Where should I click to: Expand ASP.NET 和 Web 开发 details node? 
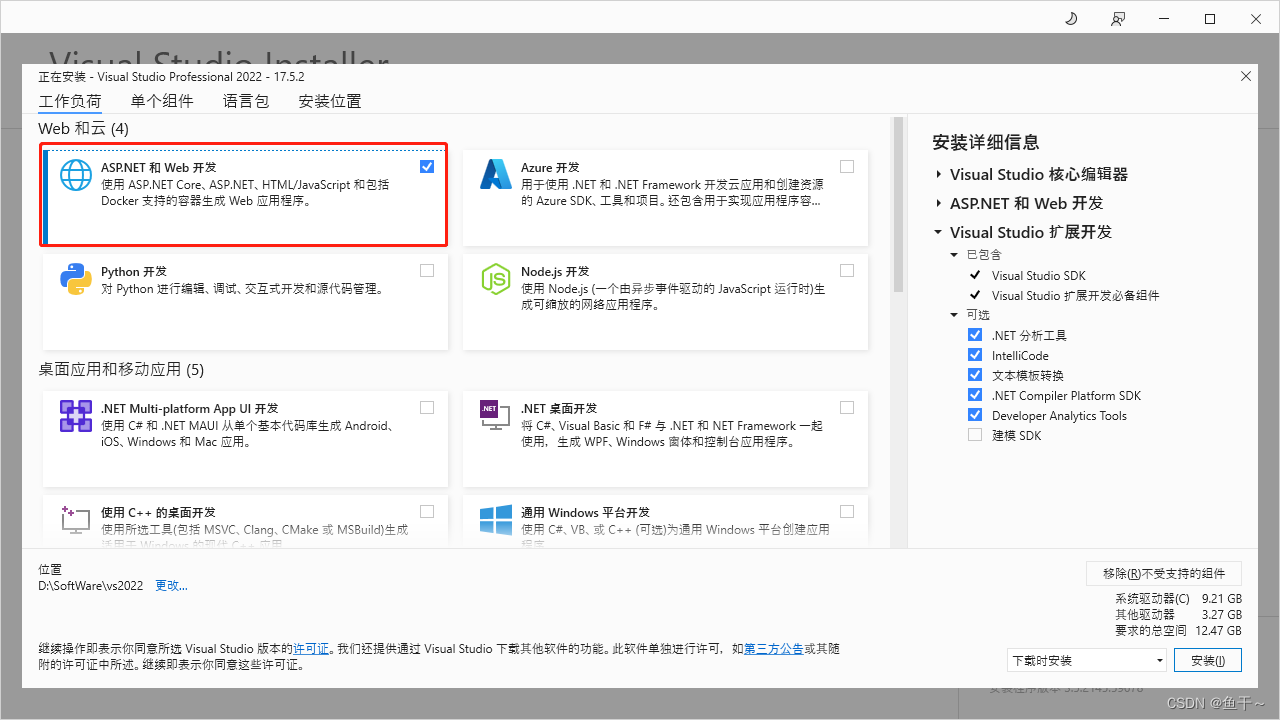(939, 203)
